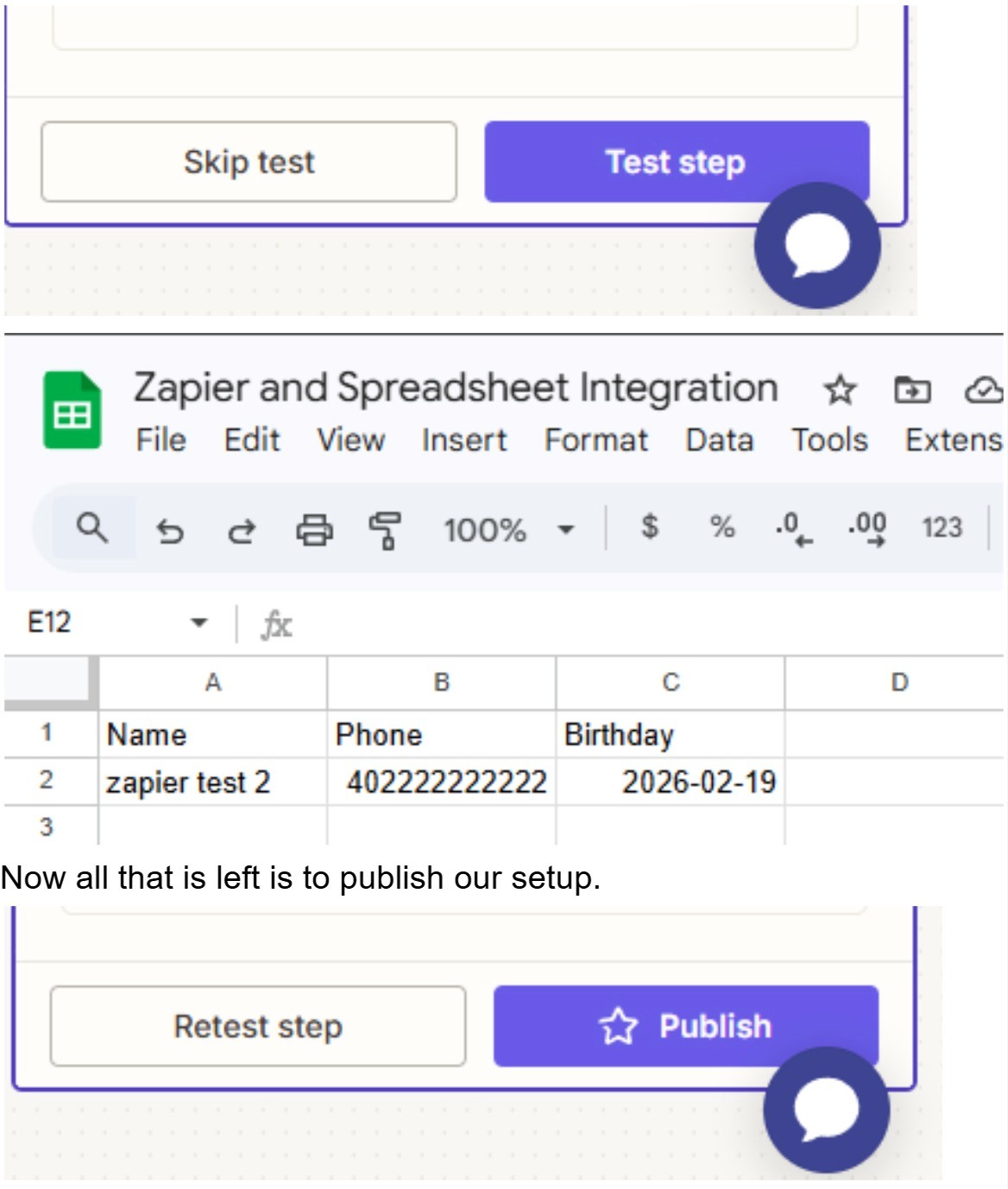1008x1189 pixels.
Task: Open the 100% zoom dropdown
Action: click(509, 530)
